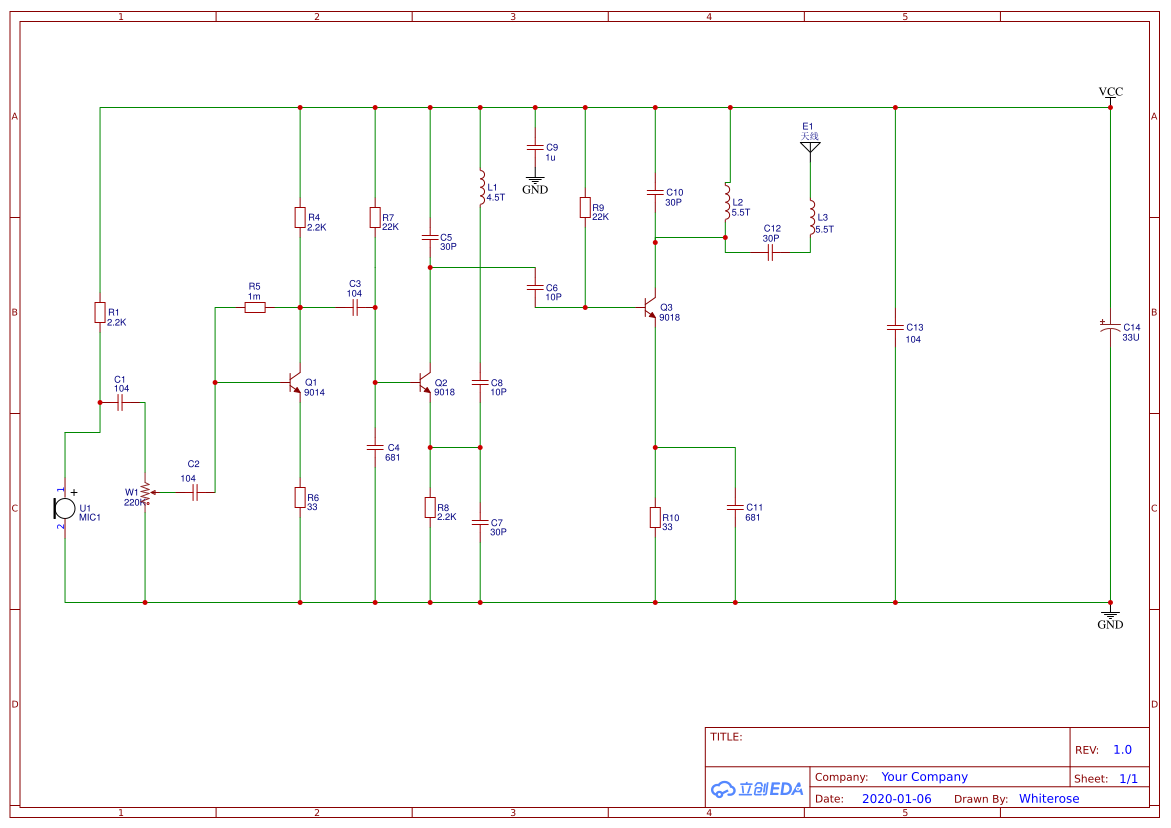The image size is (1171, 828).
Task: Select the Q1 9014 transistor symbol
Action: [x=295, y=383]
